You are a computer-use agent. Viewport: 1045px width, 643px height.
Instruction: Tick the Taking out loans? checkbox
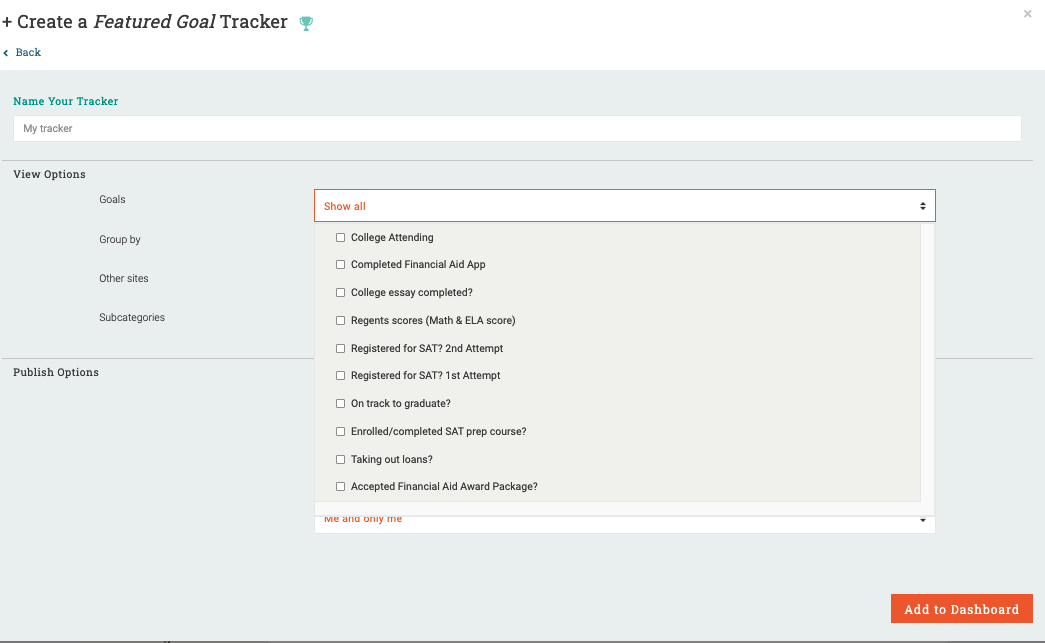pos(341,460)
